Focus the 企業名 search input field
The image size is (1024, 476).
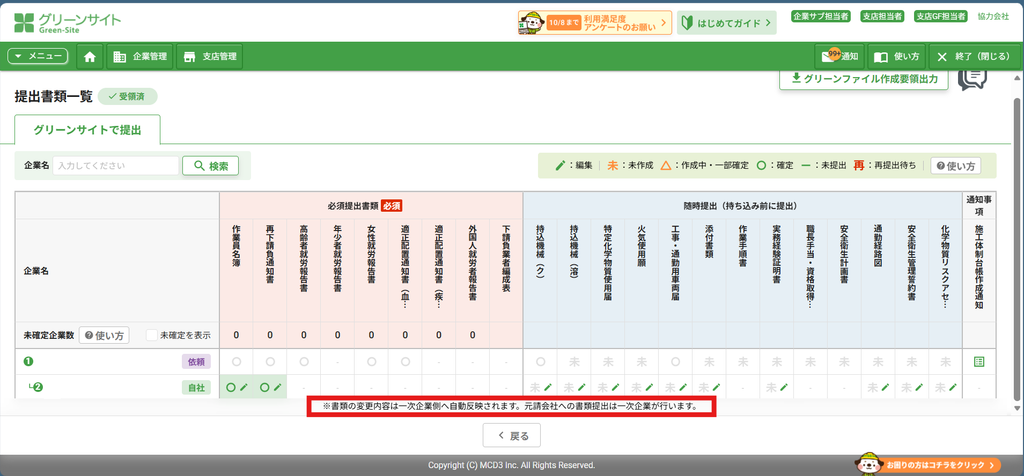116,166
